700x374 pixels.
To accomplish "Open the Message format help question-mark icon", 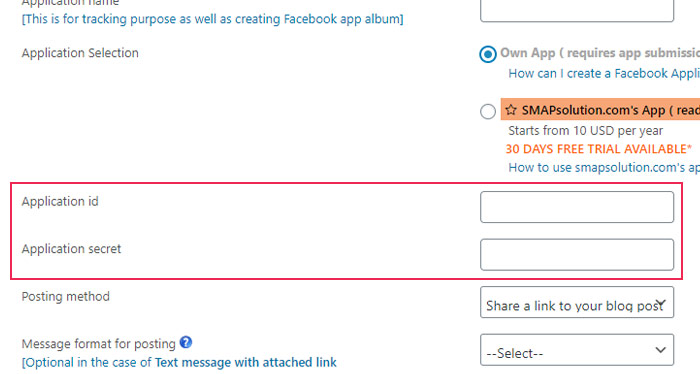I will pos(186,343).
